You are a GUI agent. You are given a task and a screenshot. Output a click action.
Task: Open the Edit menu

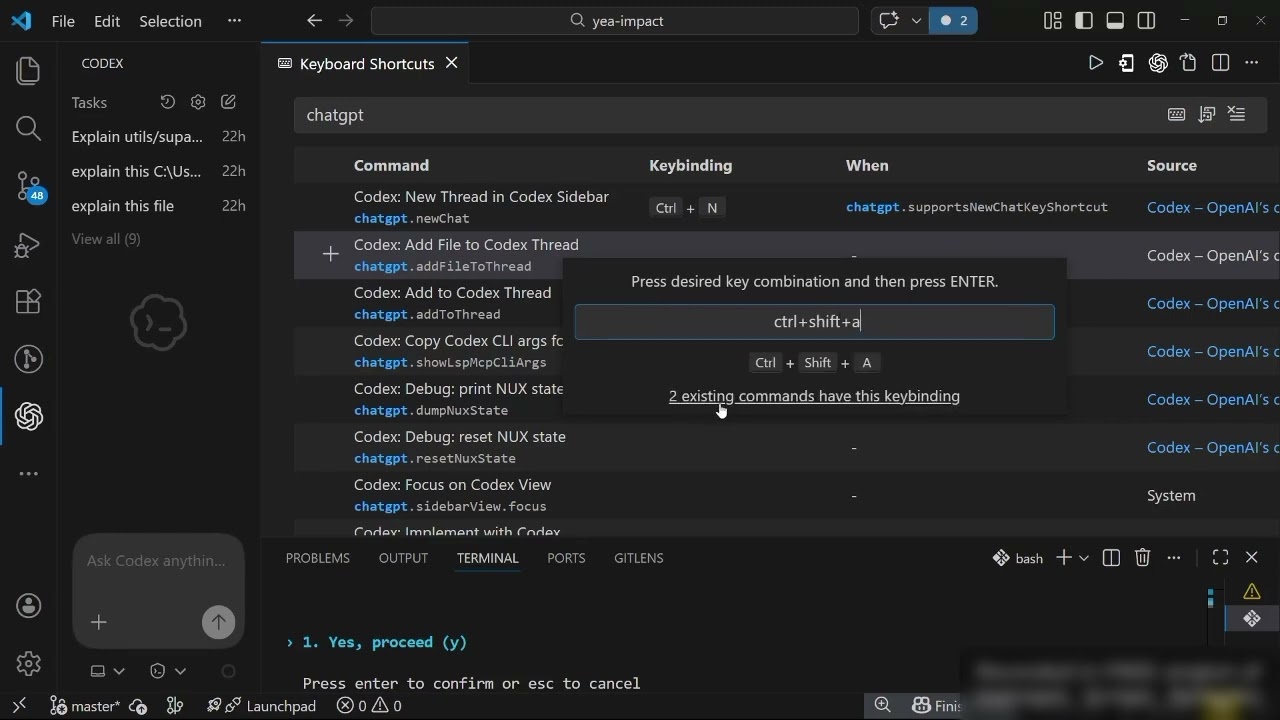107,20
